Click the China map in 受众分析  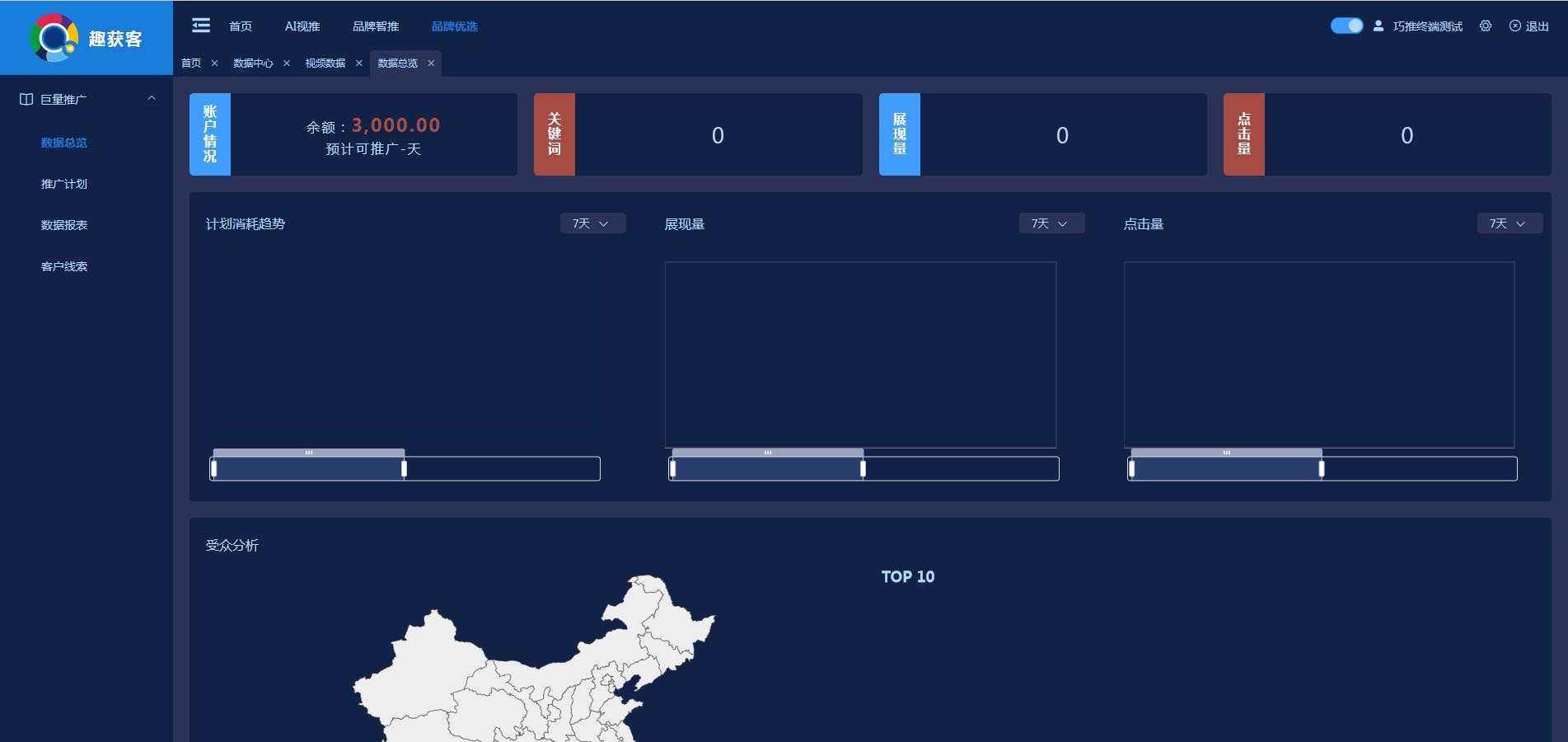click(x=534, y=660)
